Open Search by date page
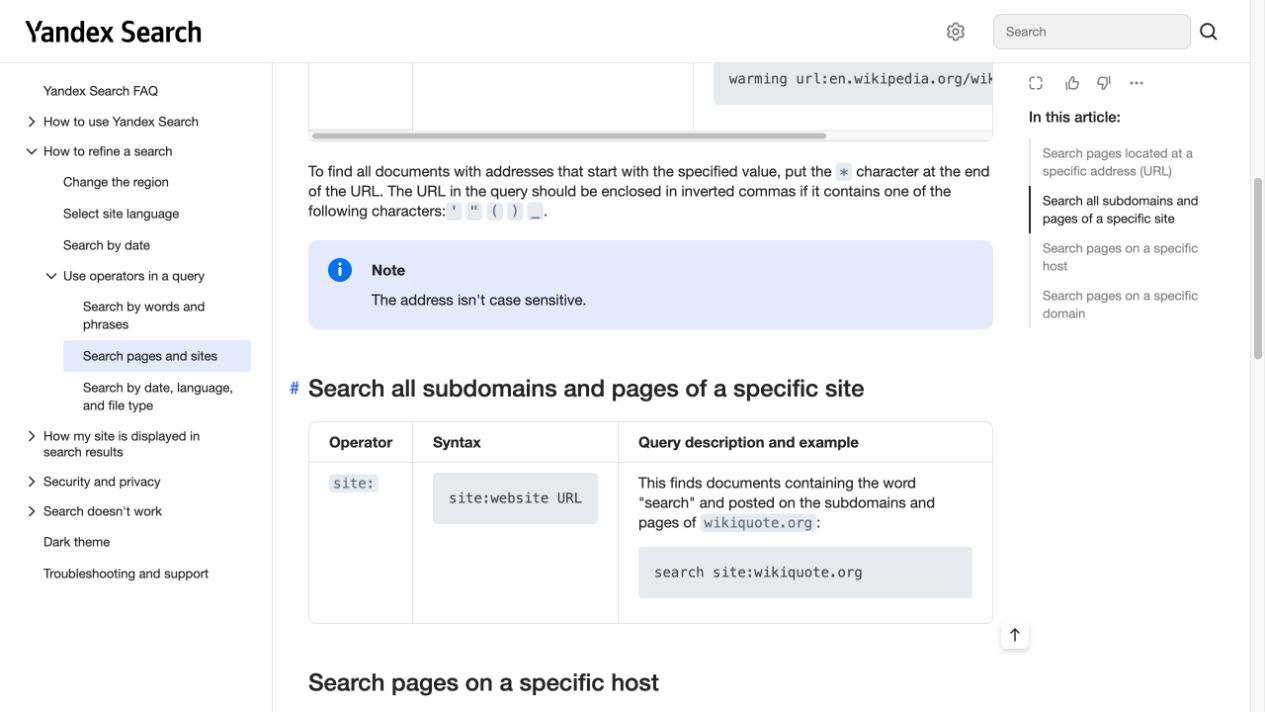The image size is (1265, 712). [x=106, y=245]
